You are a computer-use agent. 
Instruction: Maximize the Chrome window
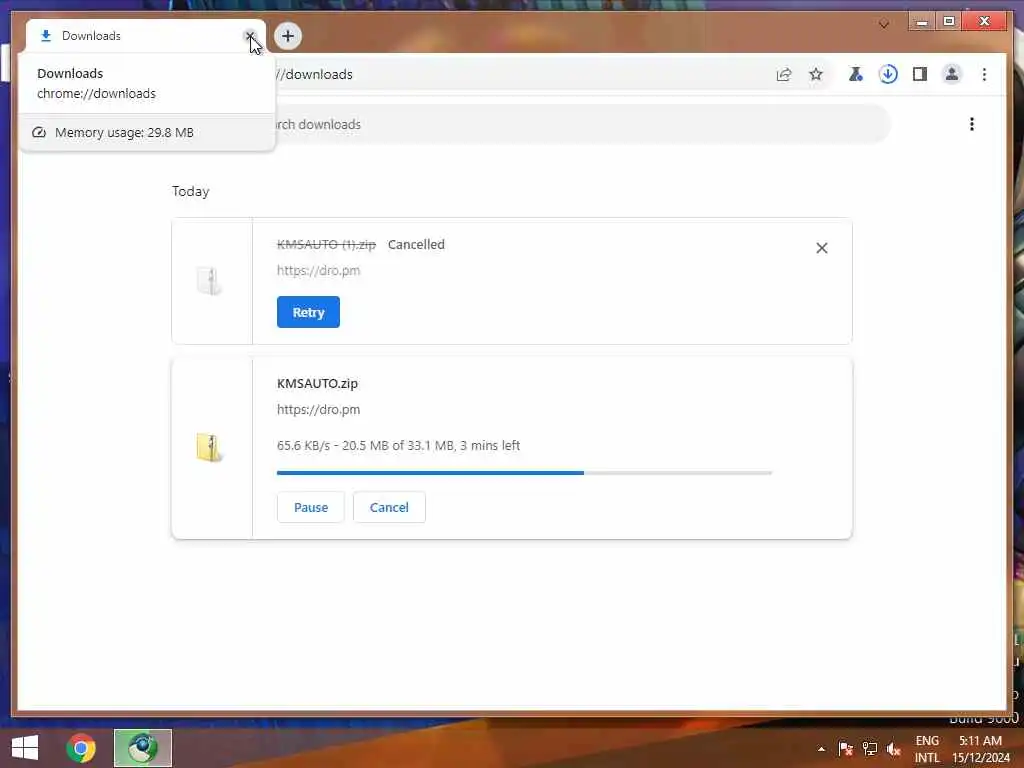pyautogui.click(x=949, y=22)
